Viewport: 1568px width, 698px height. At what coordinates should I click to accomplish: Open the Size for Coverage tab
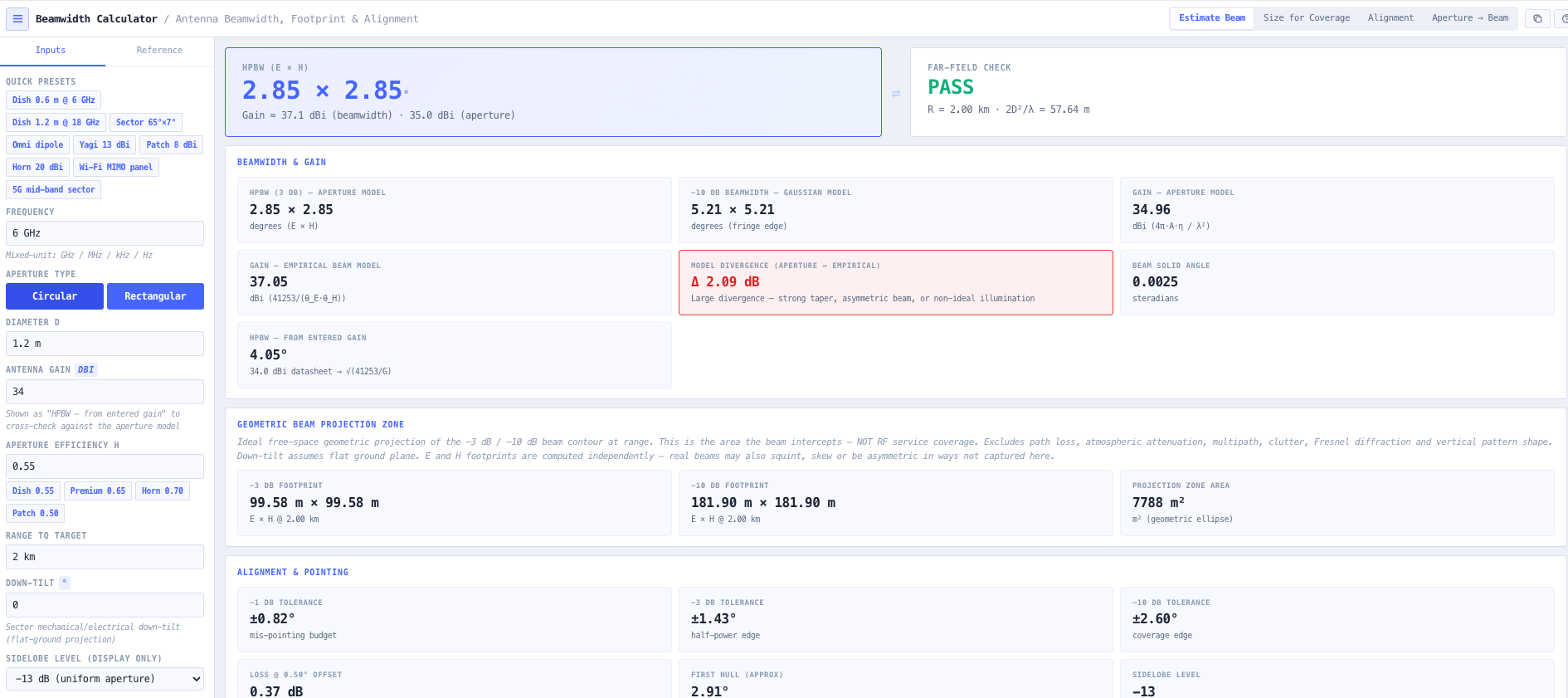[1307, 18]
